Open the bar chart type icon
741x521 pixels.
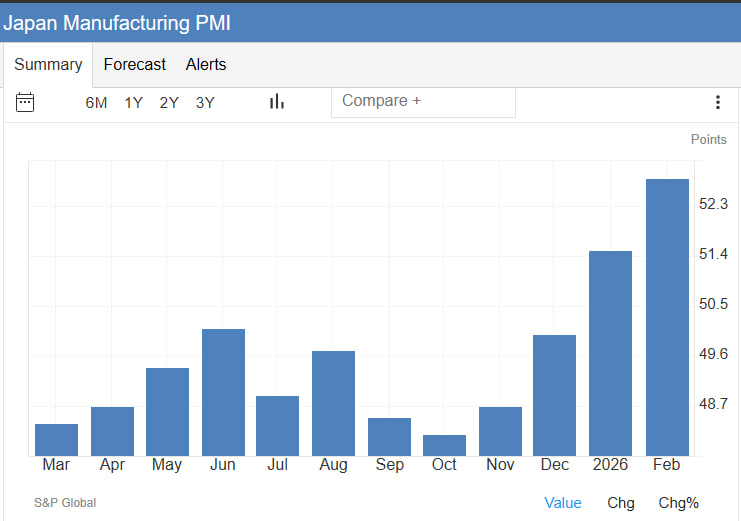pyautogui.click(x=277, y=102)
